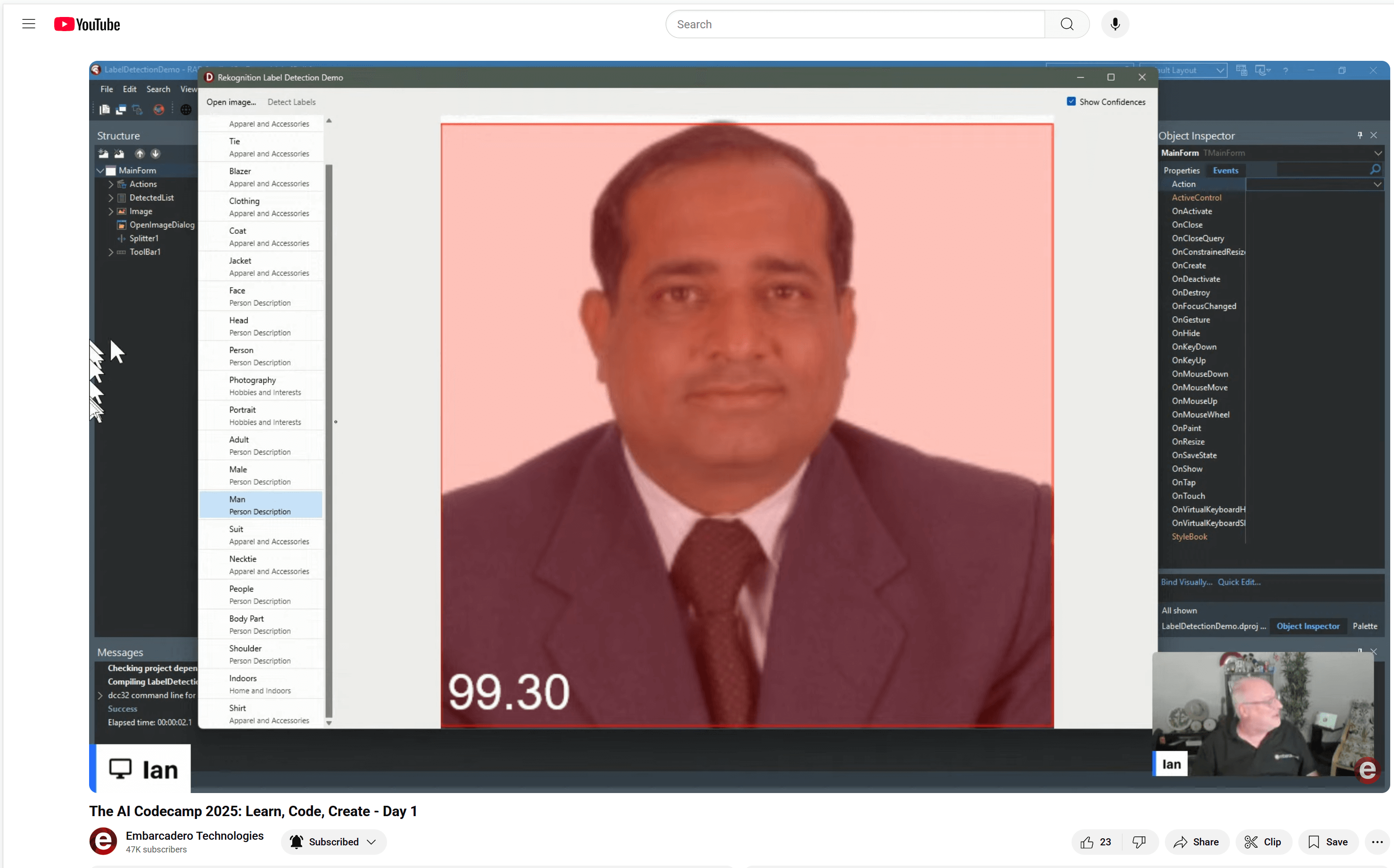Switch to the Properties tab
The height and width of the screenshot is (868, 1394).
tap(1182, 171)
